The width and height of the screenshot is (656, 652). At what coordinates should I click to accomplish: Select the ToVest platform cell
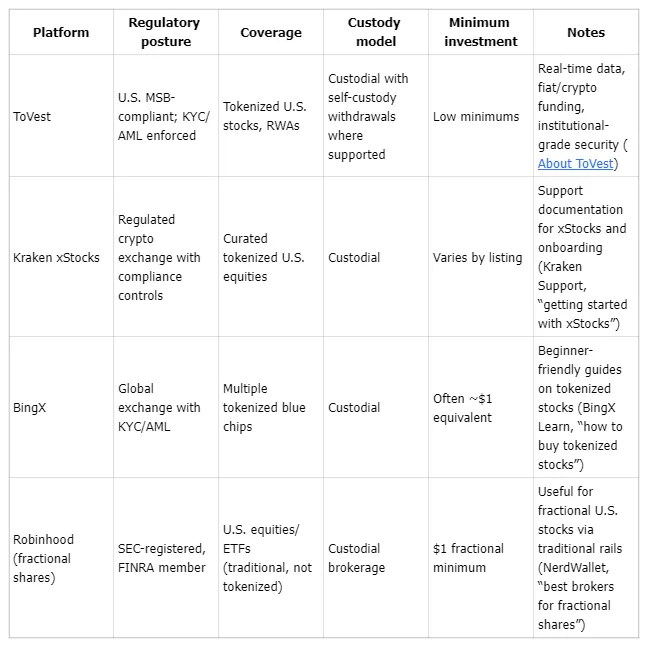pos(34,117)
